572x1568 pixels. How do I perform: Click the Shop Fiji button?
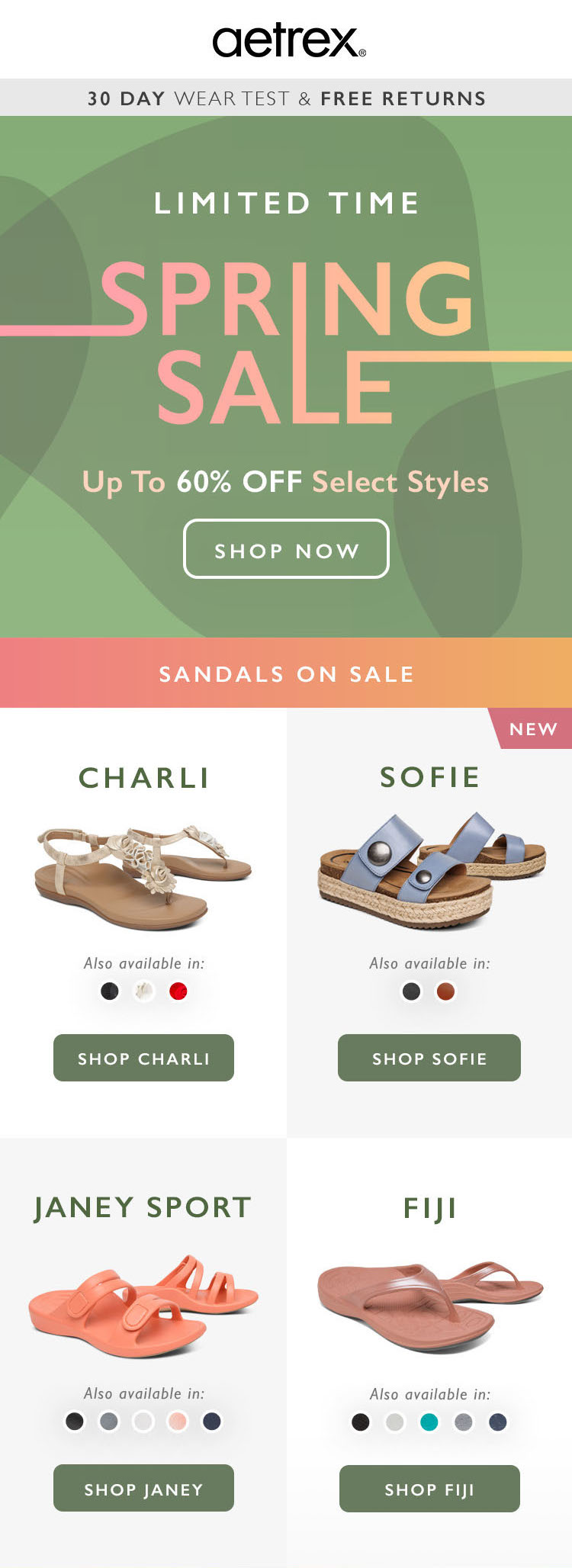[429, 1489]
